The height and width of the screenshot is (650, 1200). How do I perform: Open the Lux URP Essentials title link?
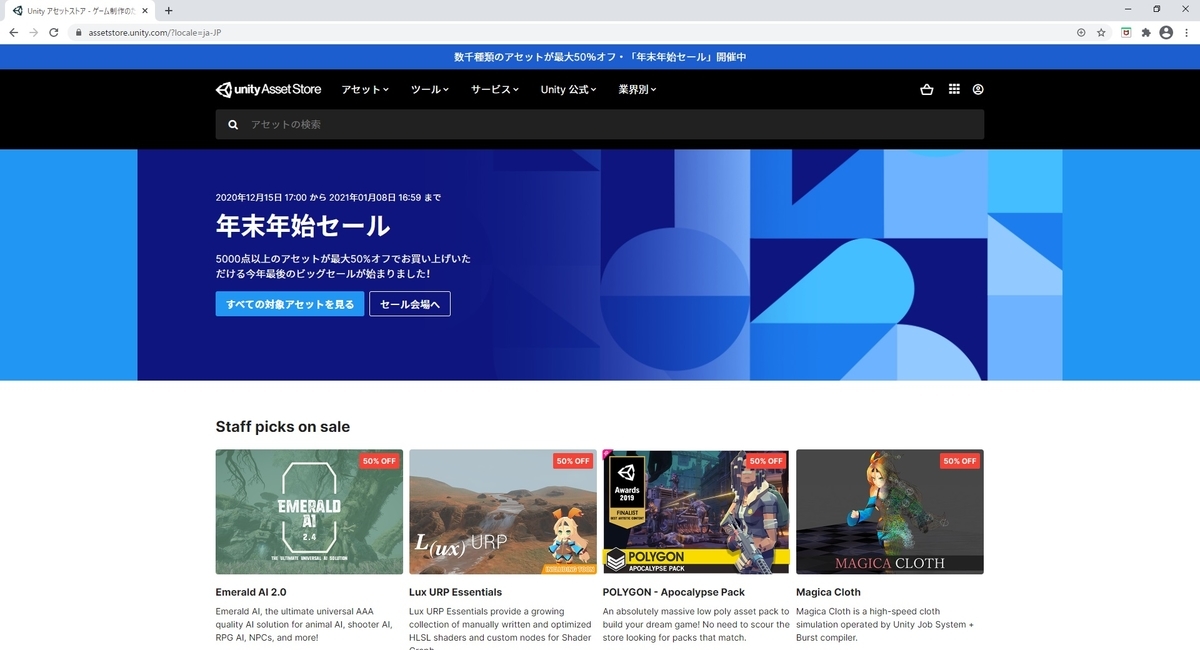tap(456, 592)
